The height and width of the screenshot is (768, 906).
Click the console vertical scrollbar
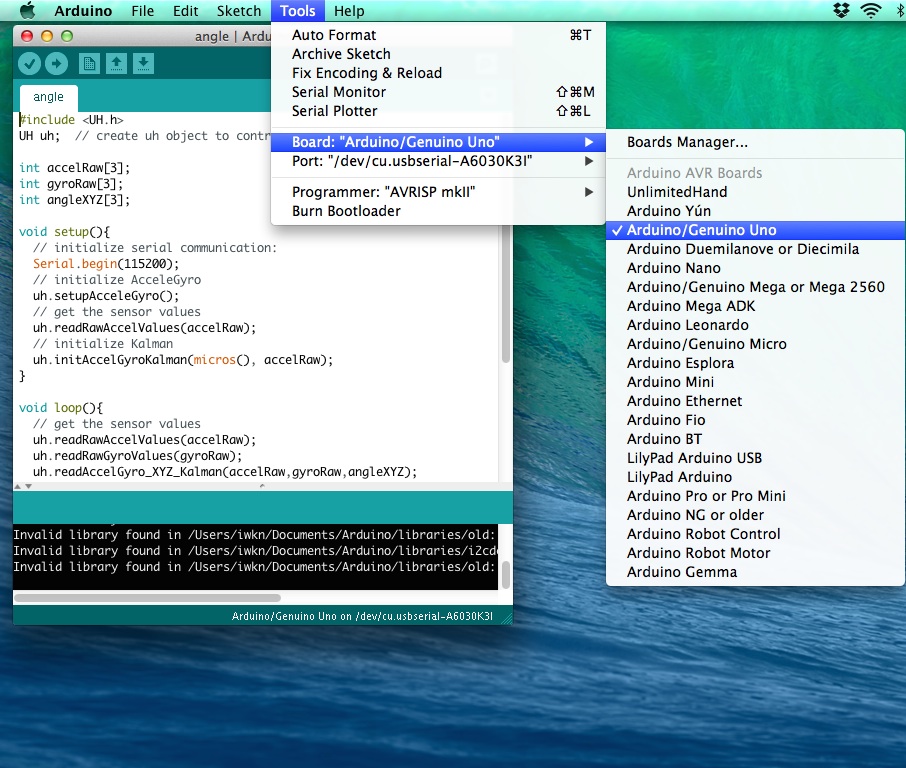point(506,575)
